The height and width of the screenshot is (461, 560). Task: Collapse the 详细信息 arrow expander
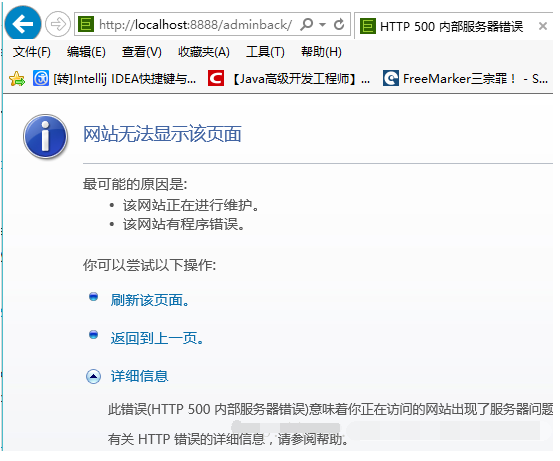click(94, 376)
